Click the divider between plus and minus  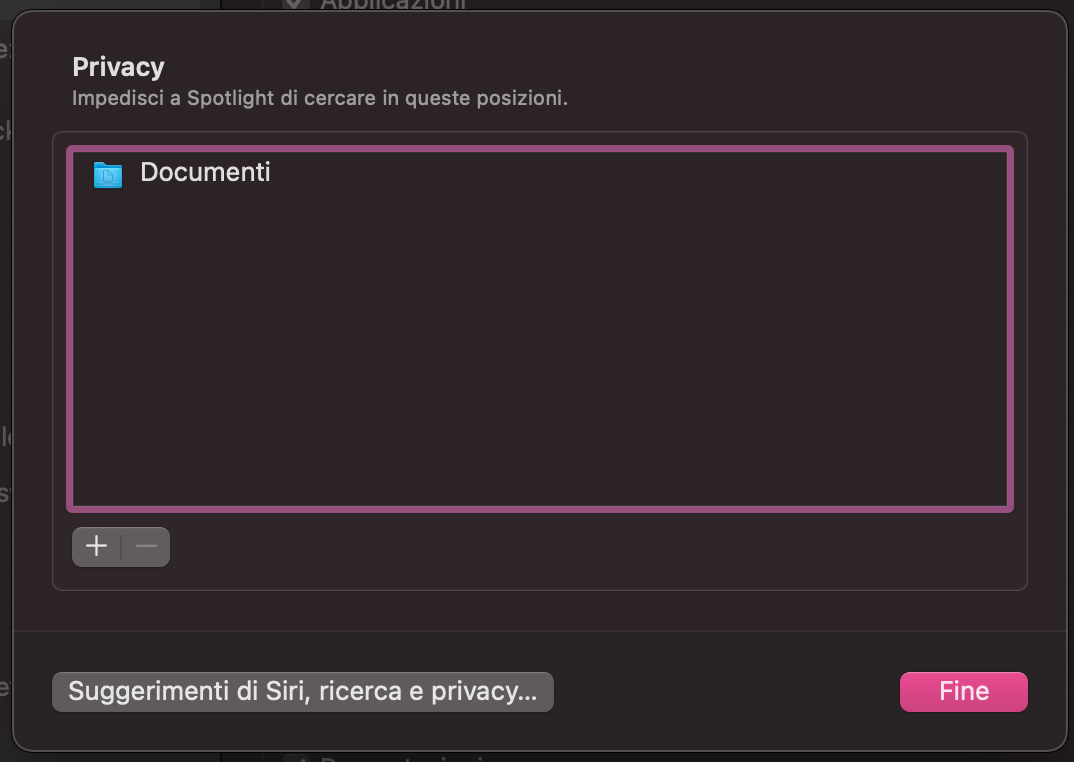coord(122,546)
